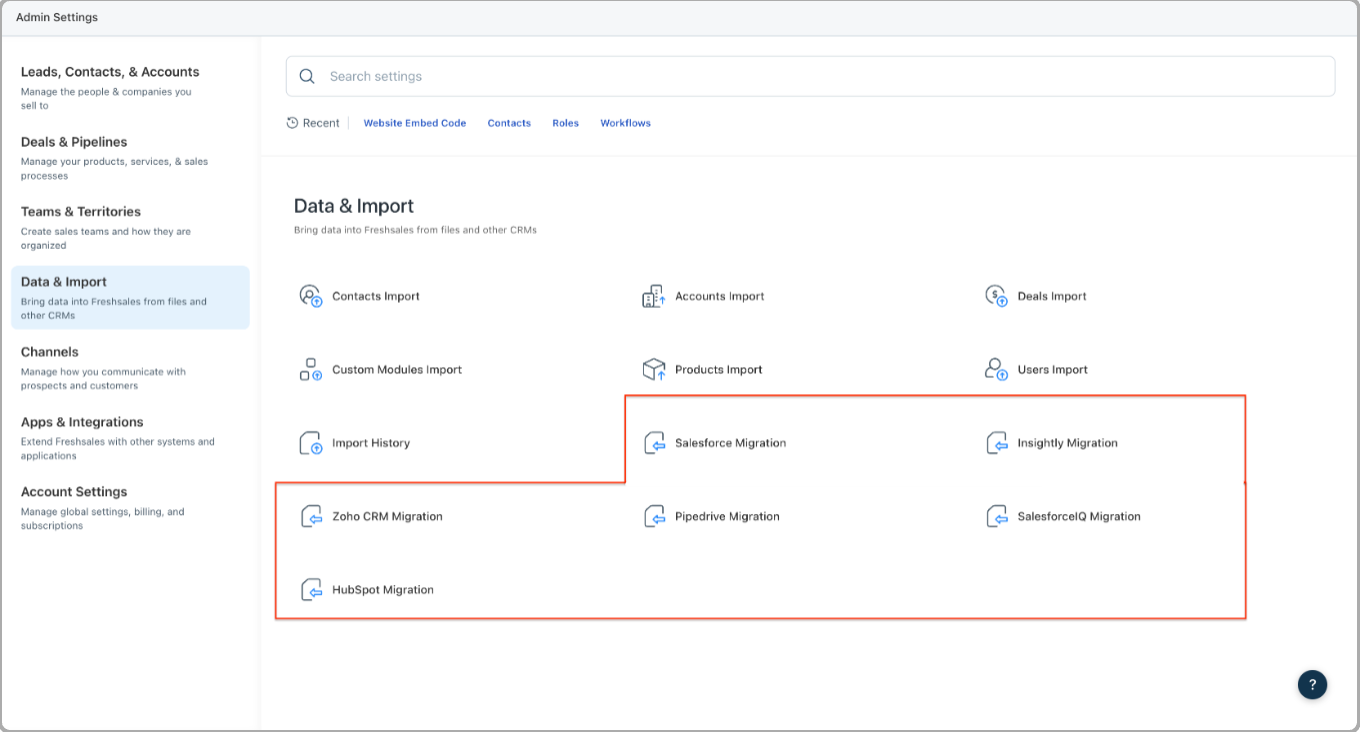Open Contacts Import option

[376, 296]
